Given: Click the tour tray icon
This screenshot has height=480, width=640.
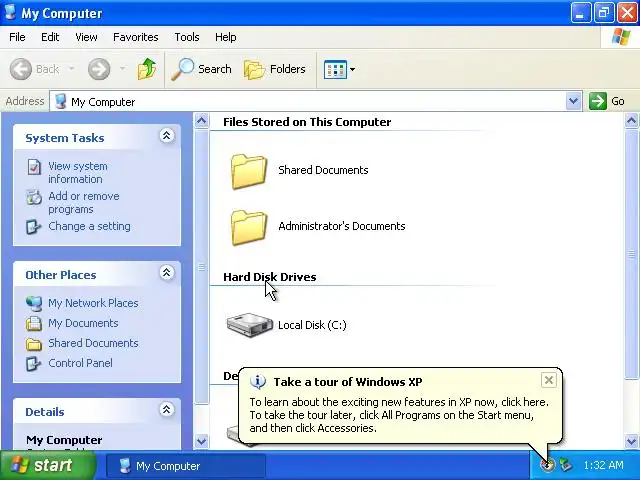Looking at the screenshot, I should pyautogui.click(x=547, y=464).
